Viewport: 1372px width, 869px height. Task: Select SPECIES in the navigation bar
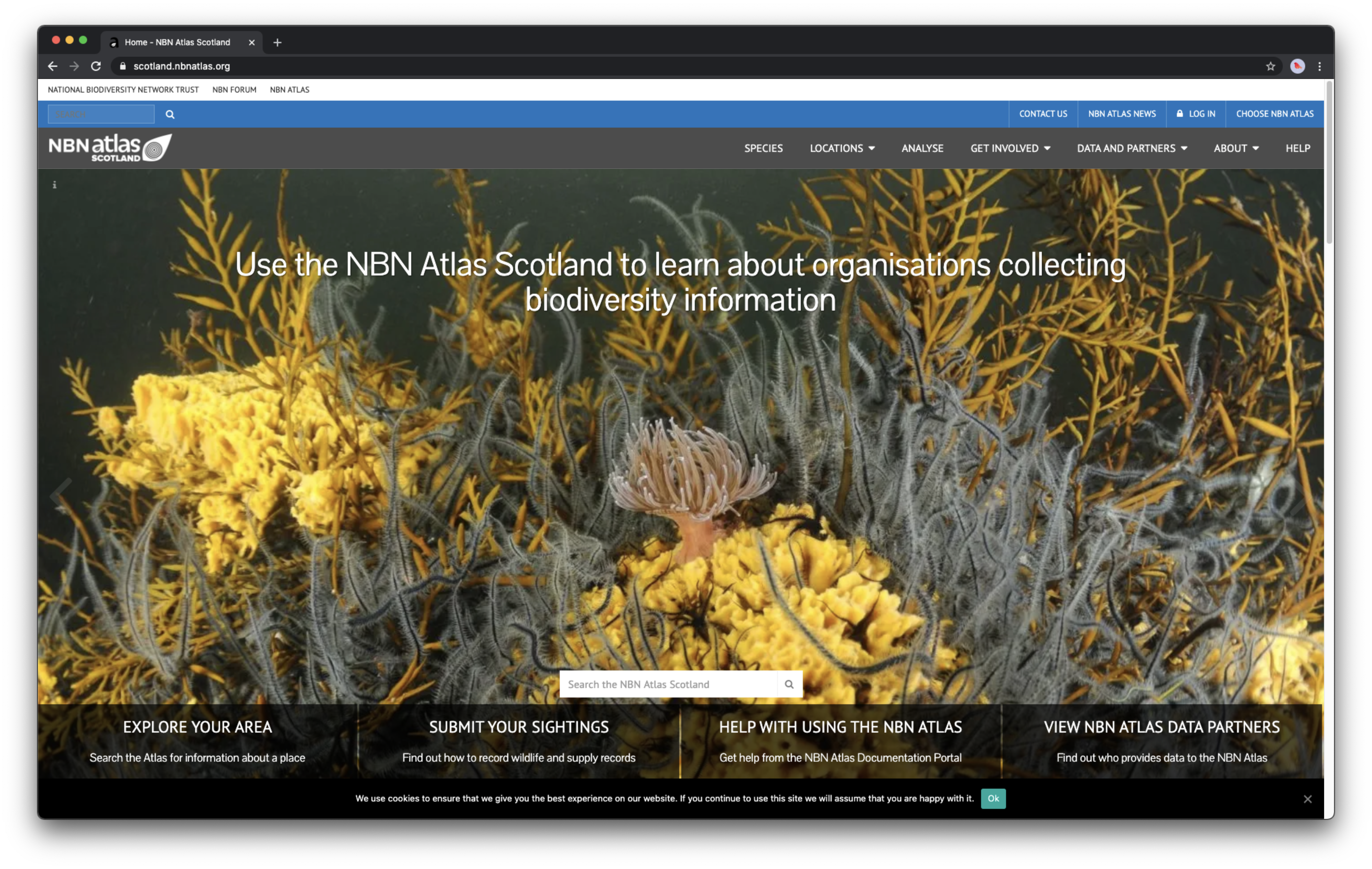click(x=763, y=148)
